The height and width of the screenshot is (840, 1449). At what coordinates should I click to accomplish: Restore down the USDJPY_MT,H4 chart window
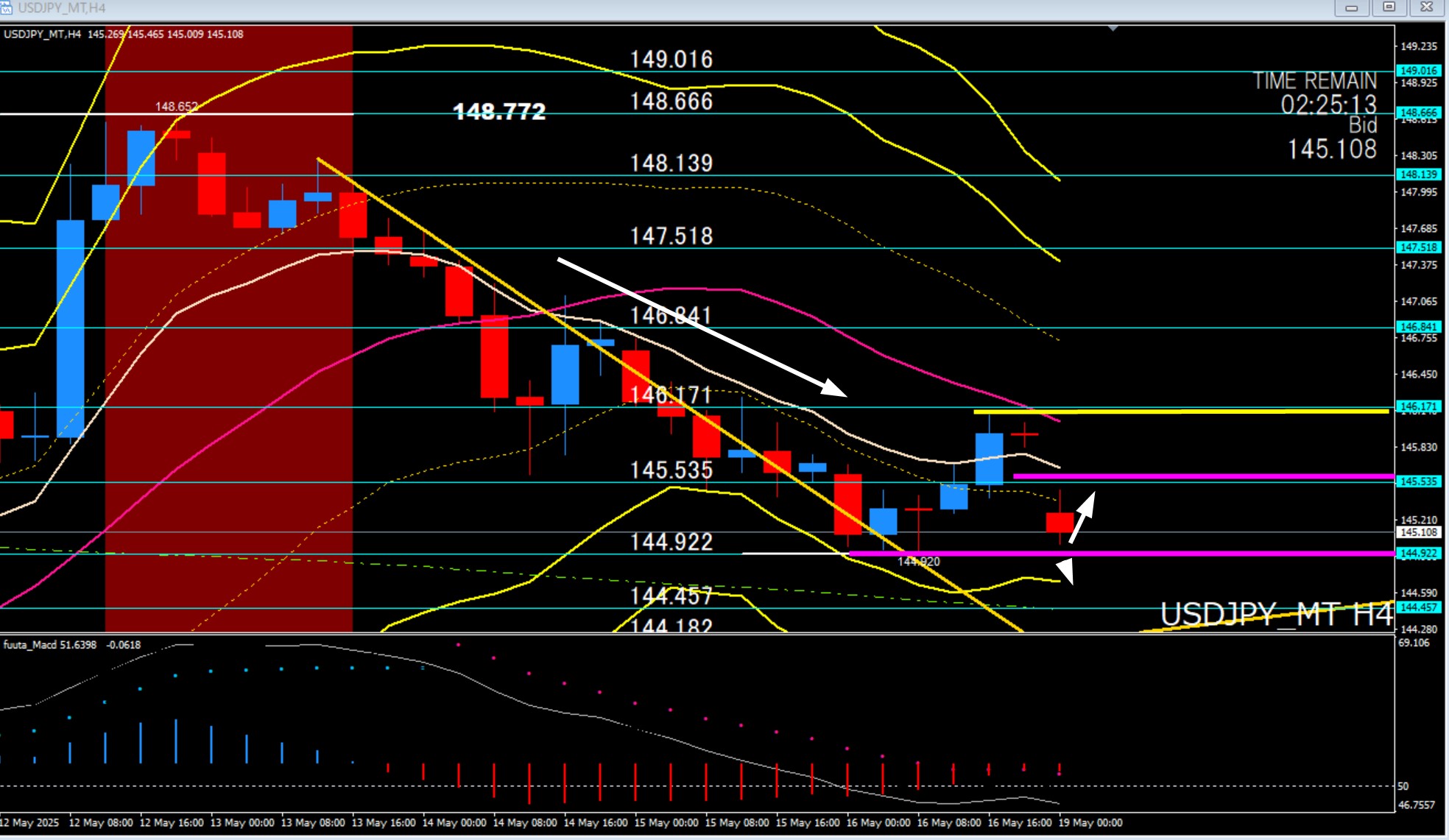[x=1389, y=7]
